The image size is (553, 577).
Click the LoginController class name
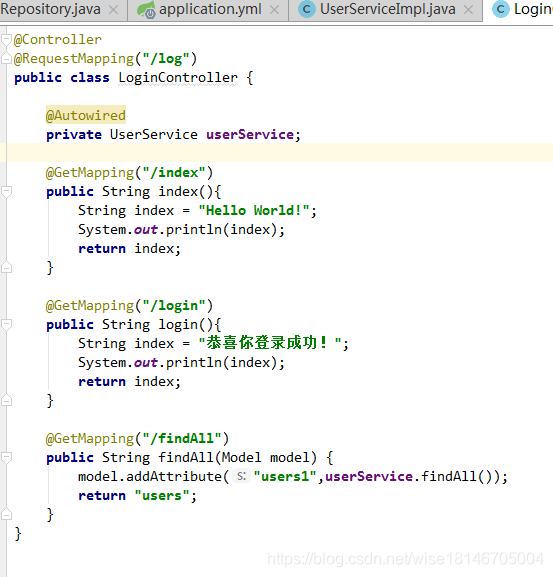[x=178, y=78]
